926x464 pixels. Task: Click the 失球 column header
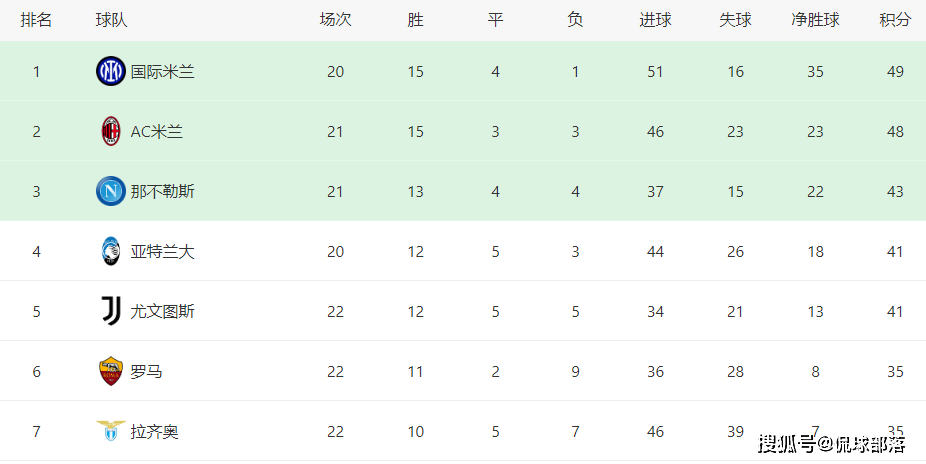click(735, 20)
